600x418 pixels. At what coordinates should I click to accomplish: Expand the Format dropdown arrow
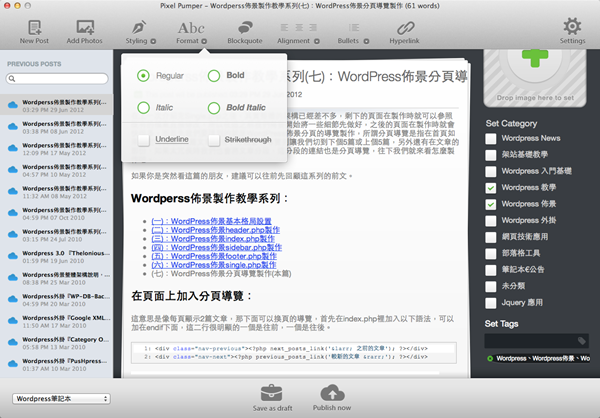tap(204, 41)
